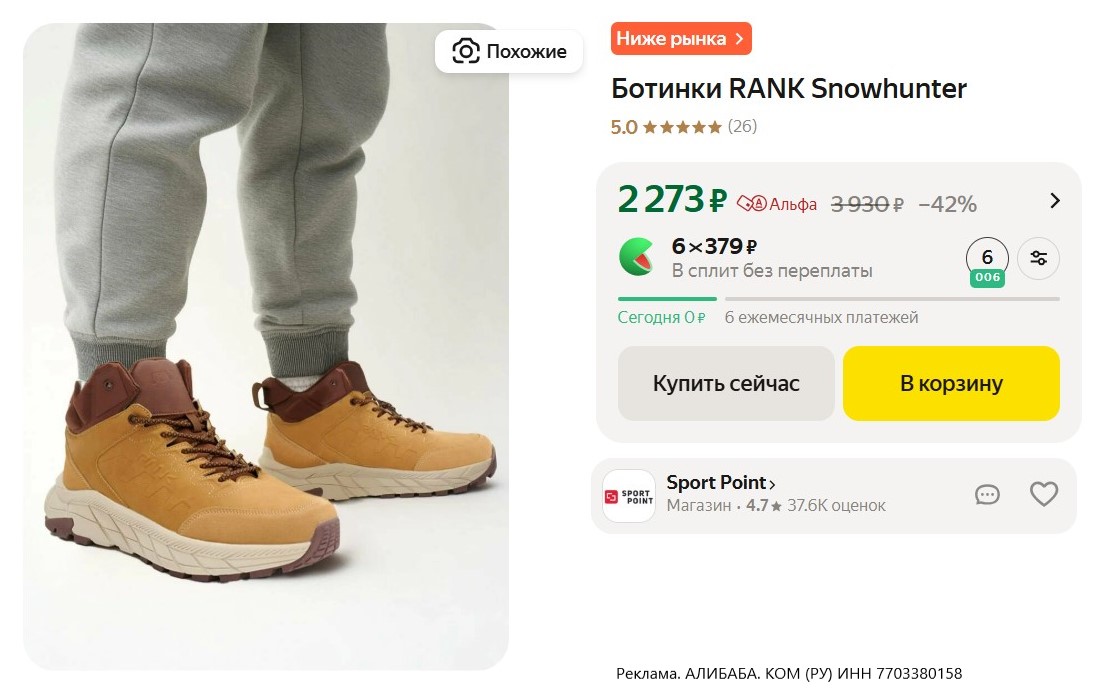Screen dimensions: 1096x698
Task: Click the 6×379 ₽ split offer
Action: coord(714,246)
